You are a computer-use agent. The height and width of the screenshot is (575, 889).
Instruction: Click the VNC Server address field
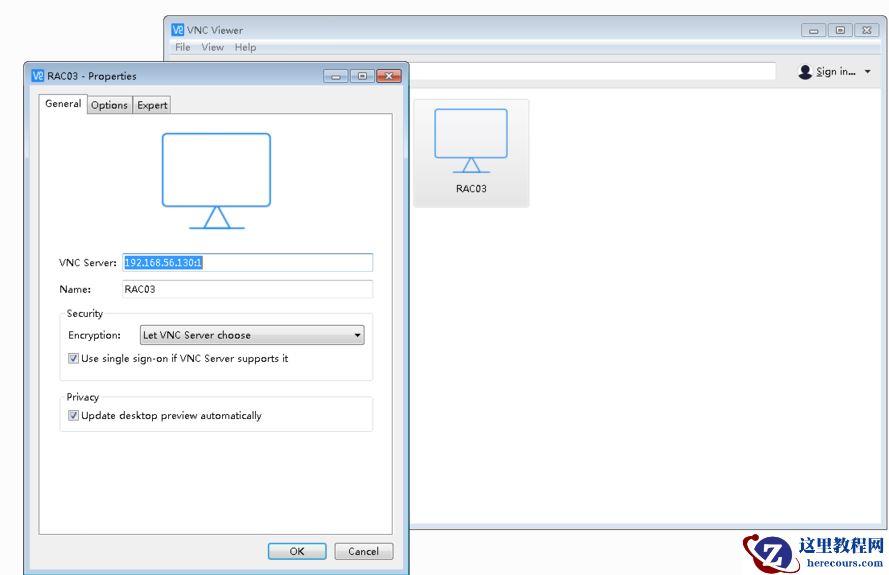(248, 263)
